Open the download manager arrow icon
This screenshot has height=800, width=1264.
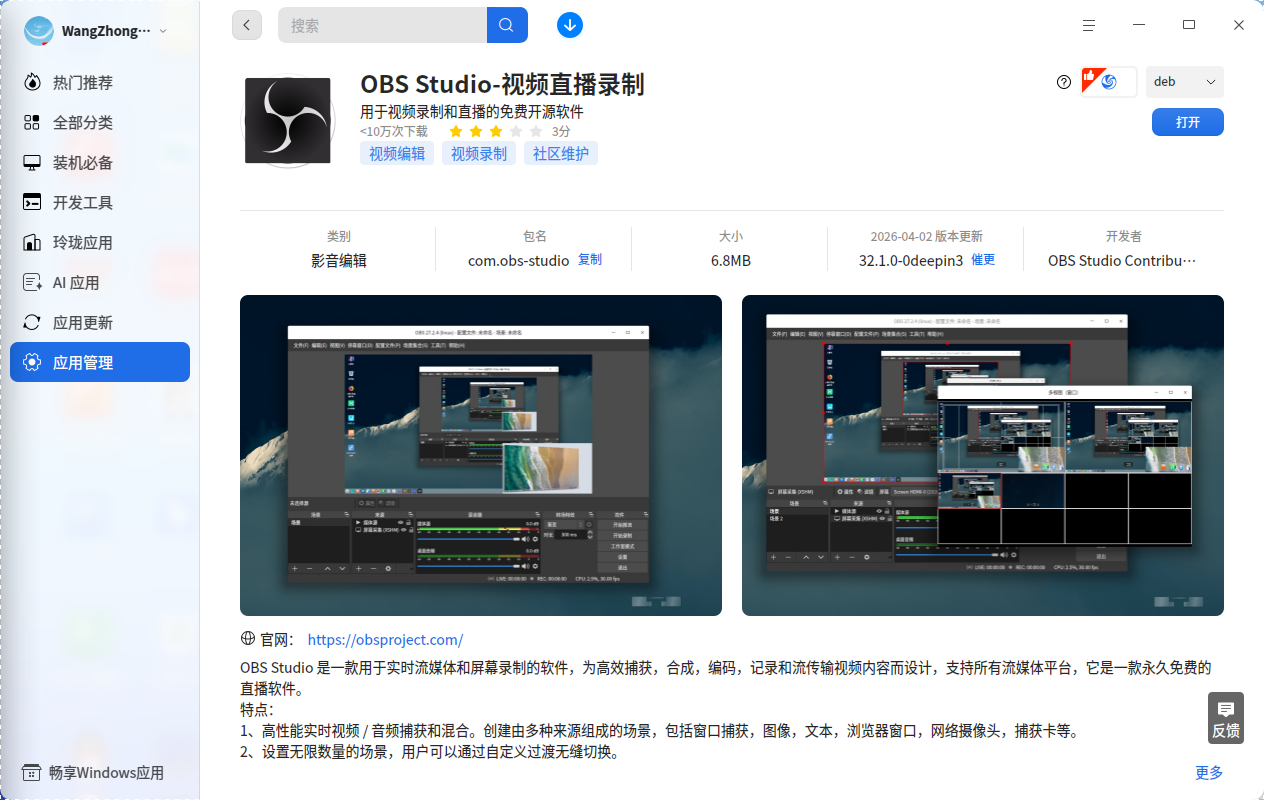570,25
